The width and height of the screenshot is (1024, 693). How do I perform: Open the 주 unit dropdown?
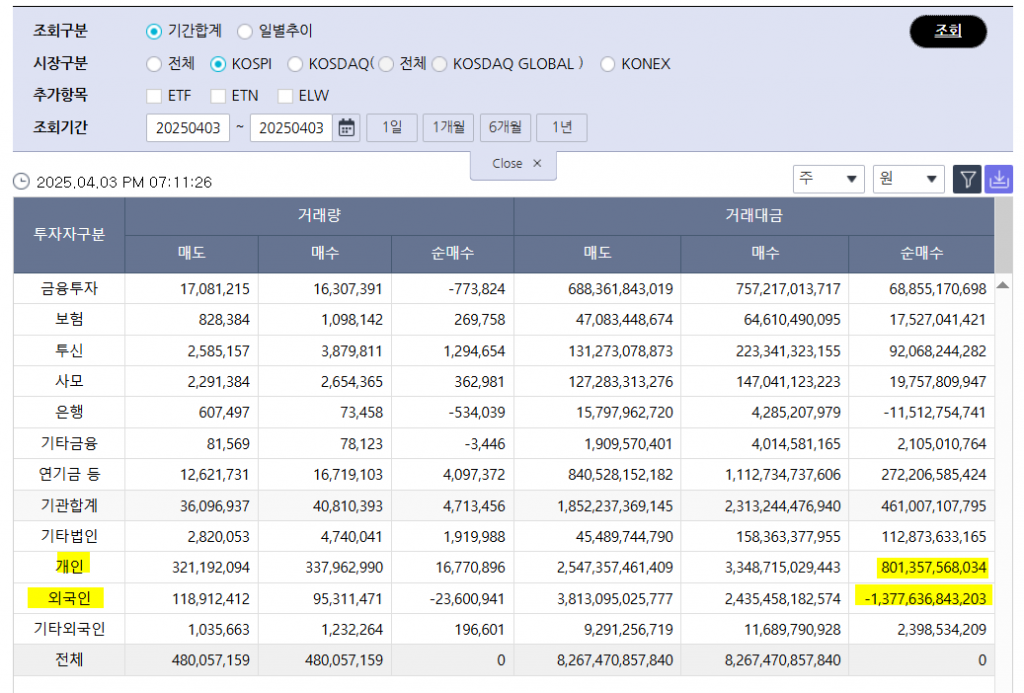[828, 179]
